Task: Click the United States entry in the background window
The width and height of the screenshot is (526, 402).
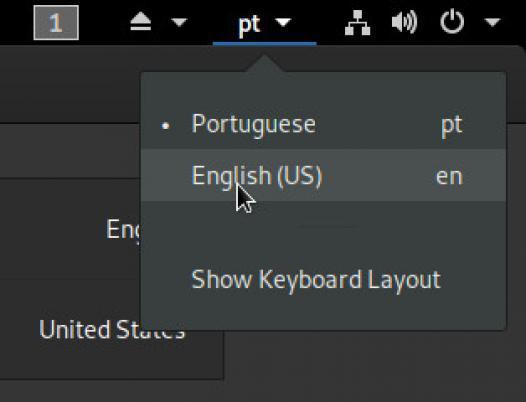Action: click(x=112, y=329)
